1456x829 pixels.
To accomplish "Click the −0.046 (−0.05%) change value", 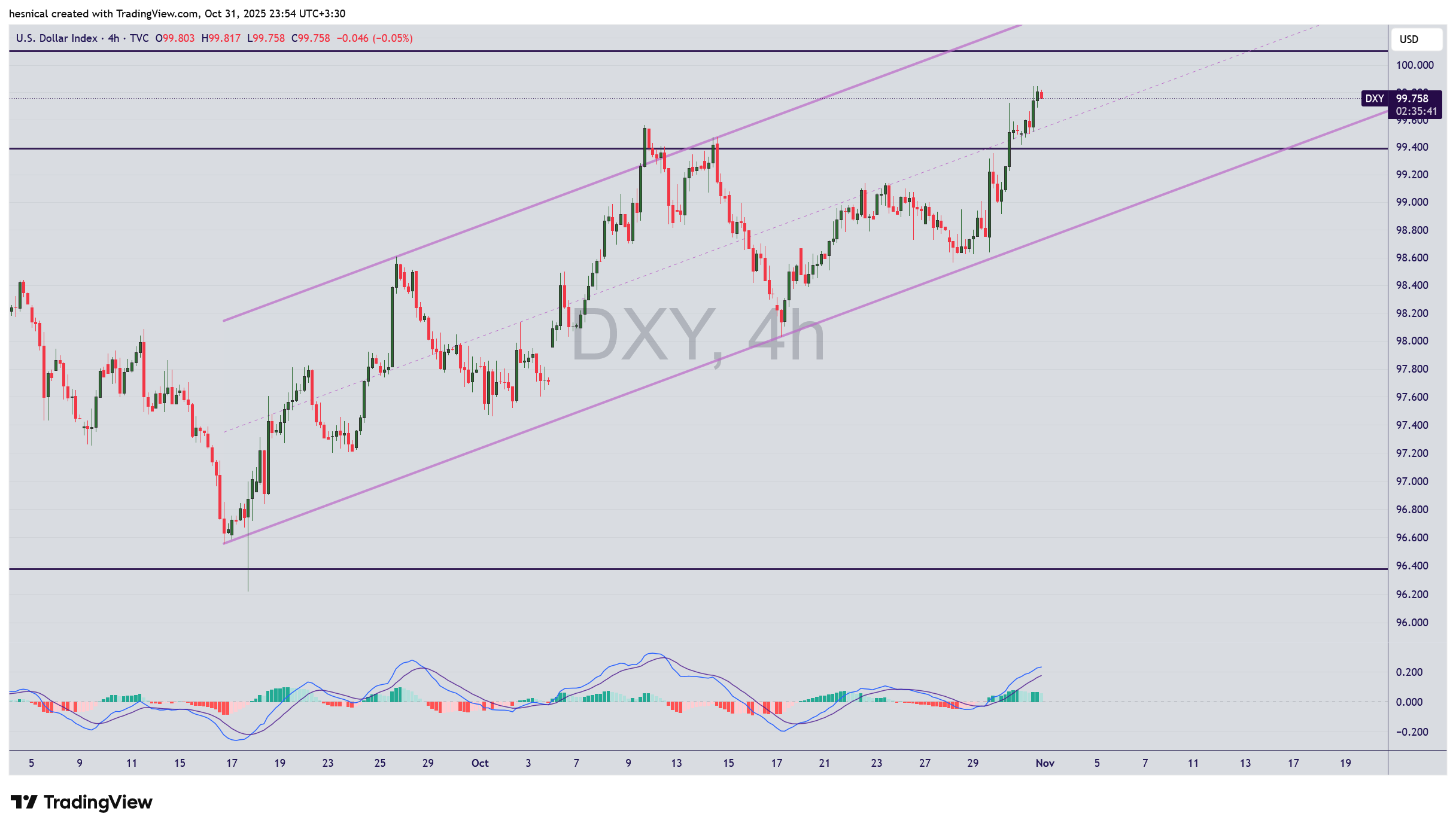I will (x=375, y=38).
